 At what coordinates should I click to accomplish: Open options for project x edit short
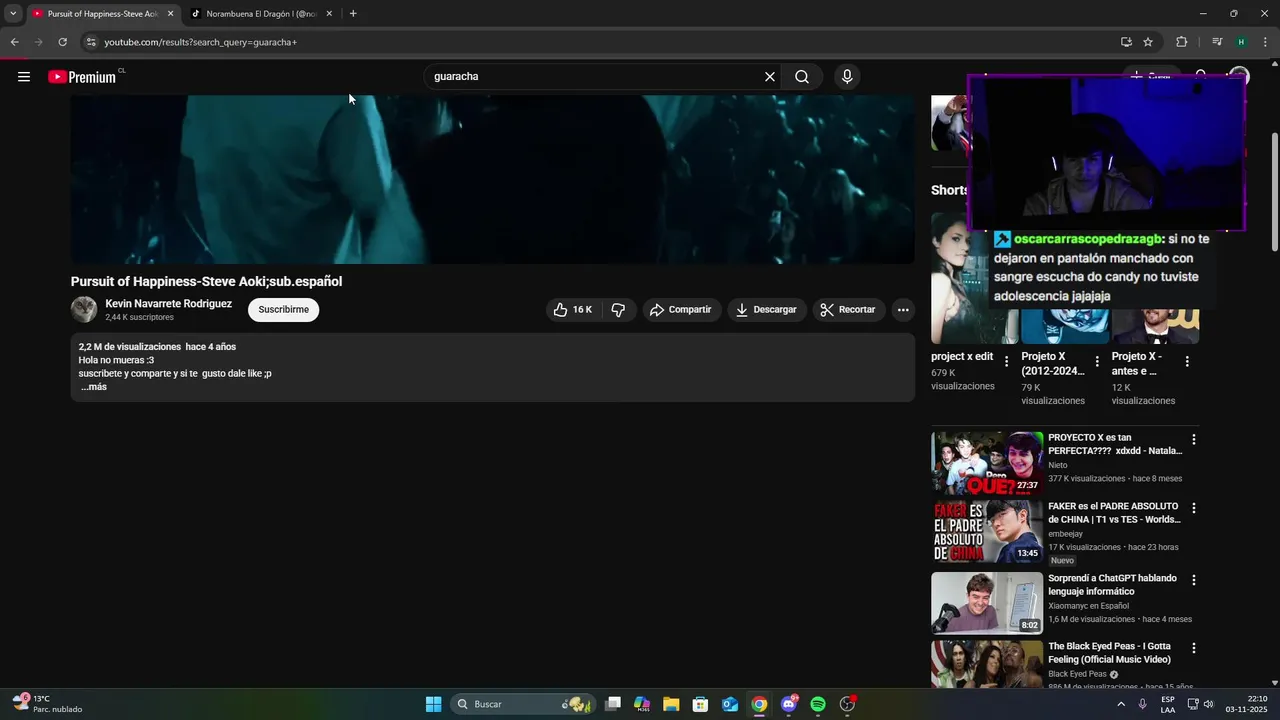click(x=1006, y=362)
